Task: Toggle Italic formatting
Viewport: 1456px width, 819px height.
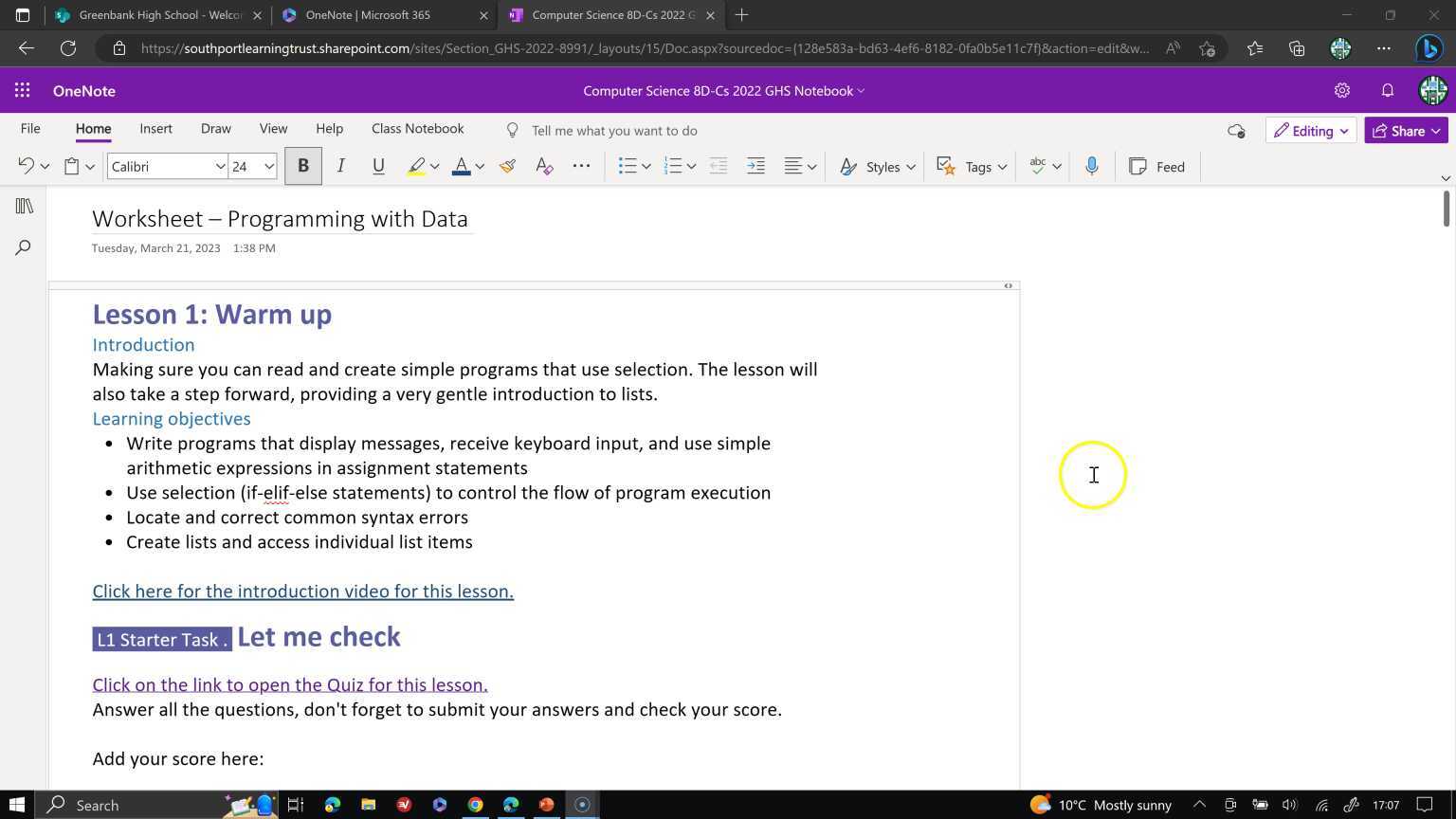Action: pyautogui.click(x=340, y=167)
